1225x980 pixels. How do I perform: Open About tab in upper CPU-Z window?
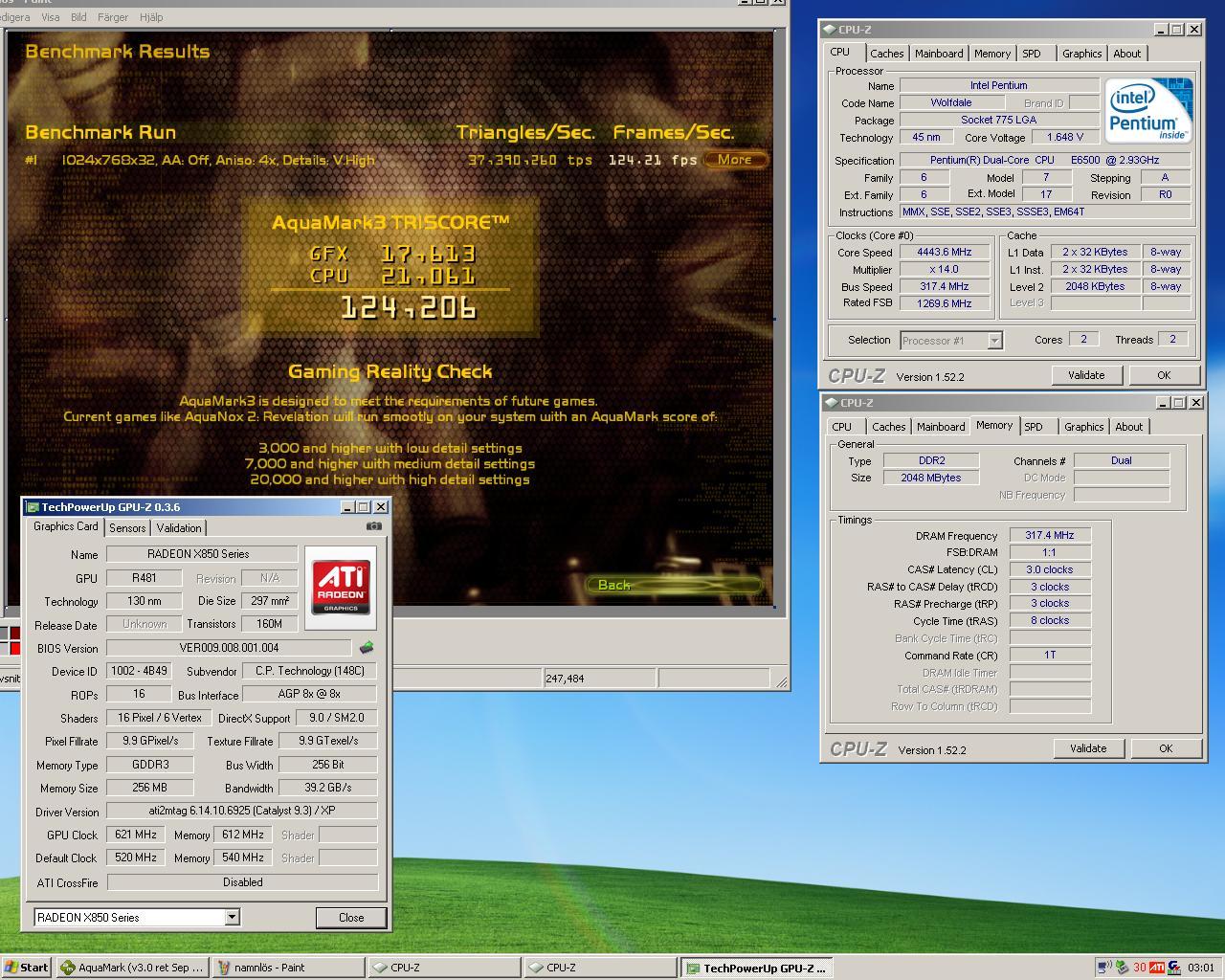coord(1127,54)
